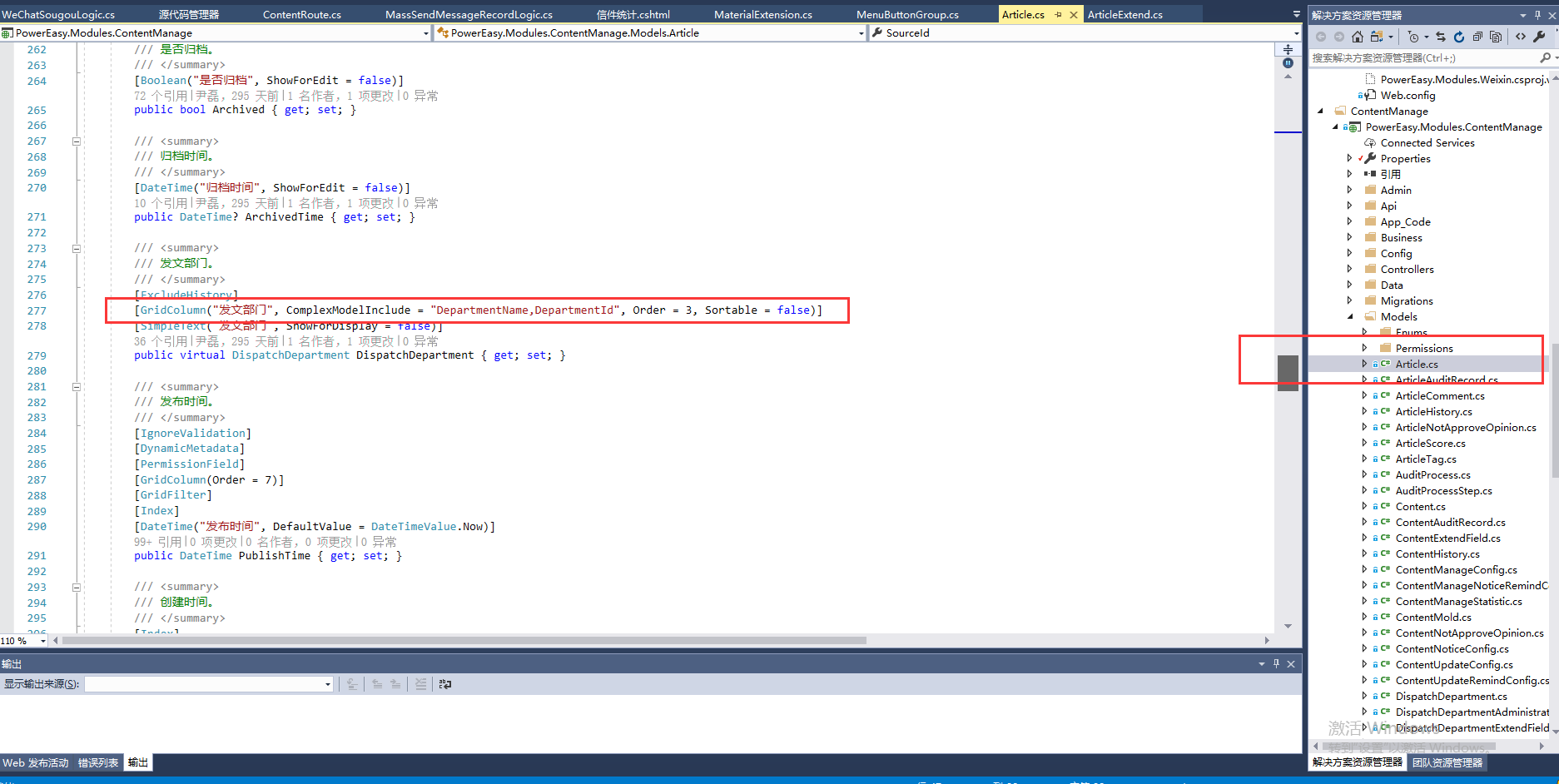Viewport: 1559px width, 784px height.
Task: Toggle word wrap in the Output panel
Action: [x=445, y=684]
